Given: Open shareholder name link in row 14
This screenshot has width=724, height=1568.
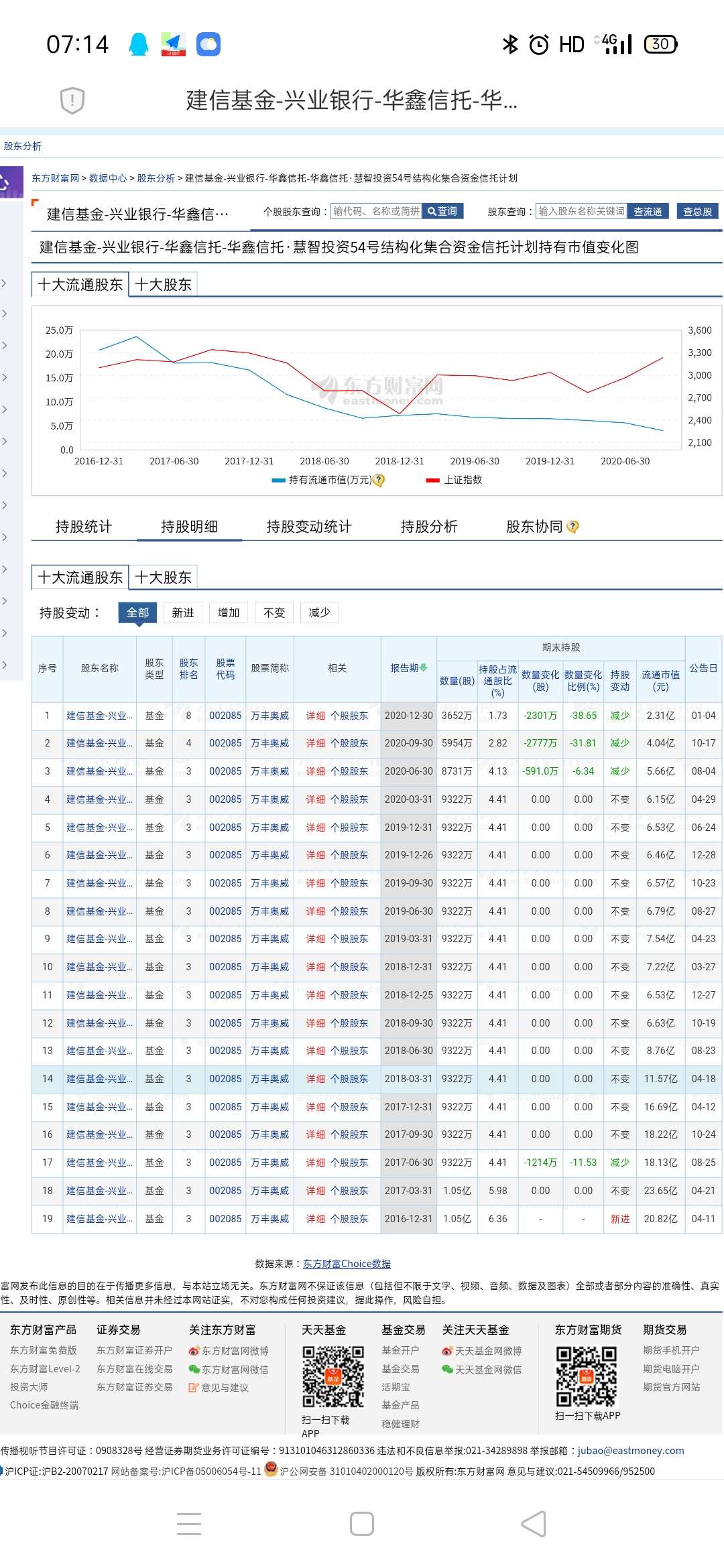Looking at the screenshot, I should coord(99,1079).
